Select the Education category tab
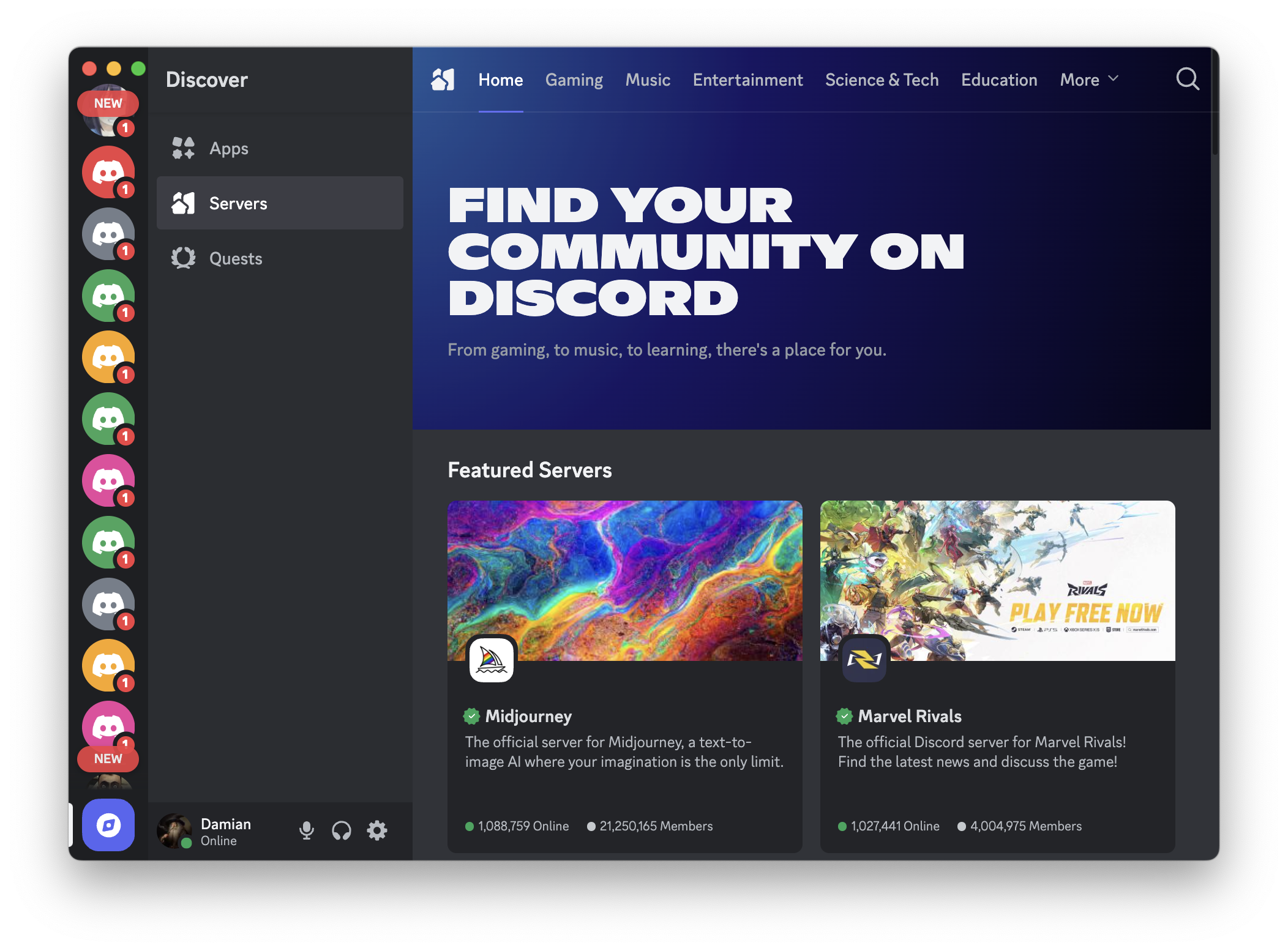 point(999,80)
